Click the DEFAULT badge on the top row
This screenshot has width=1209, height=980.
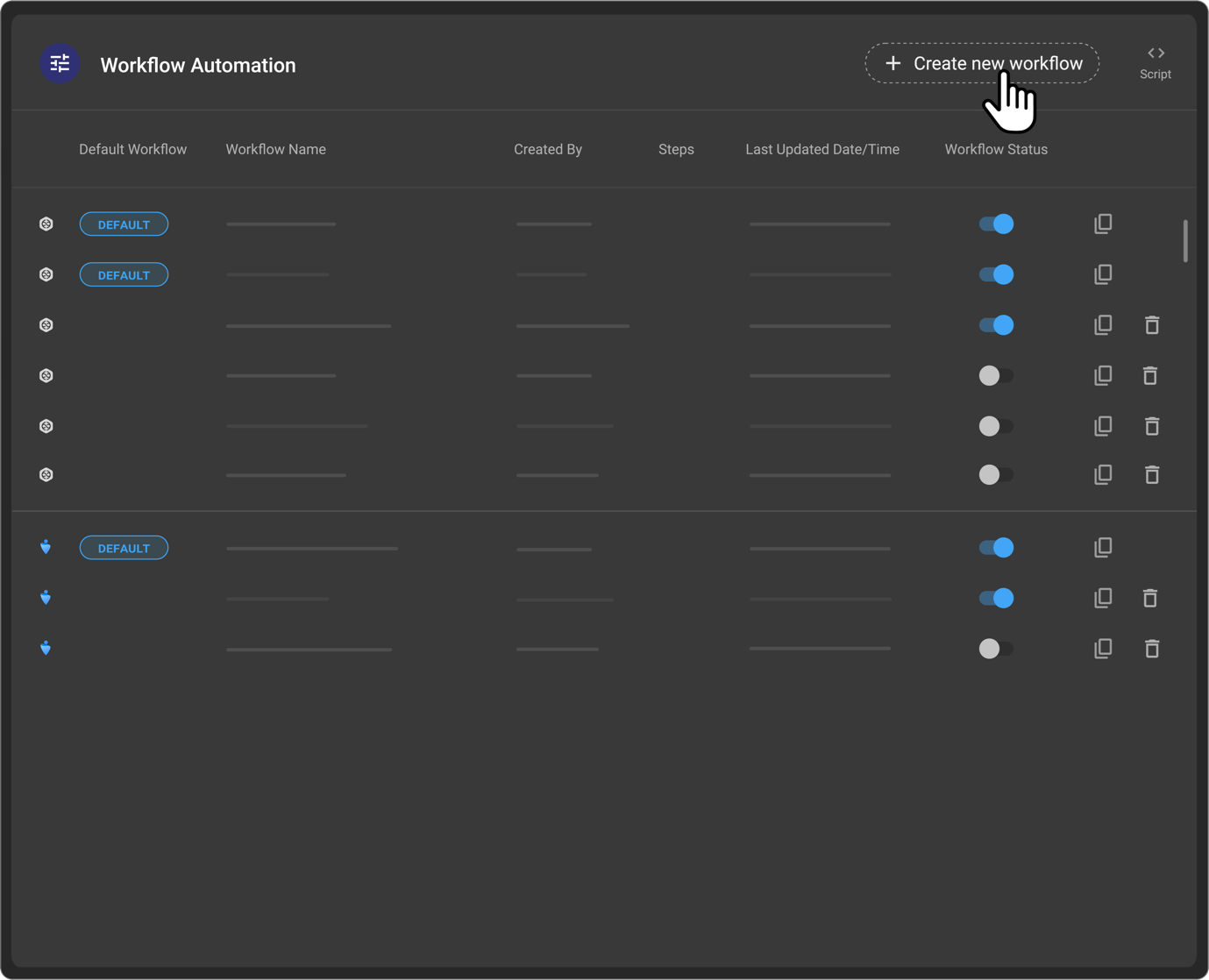(x=124, y=224)
